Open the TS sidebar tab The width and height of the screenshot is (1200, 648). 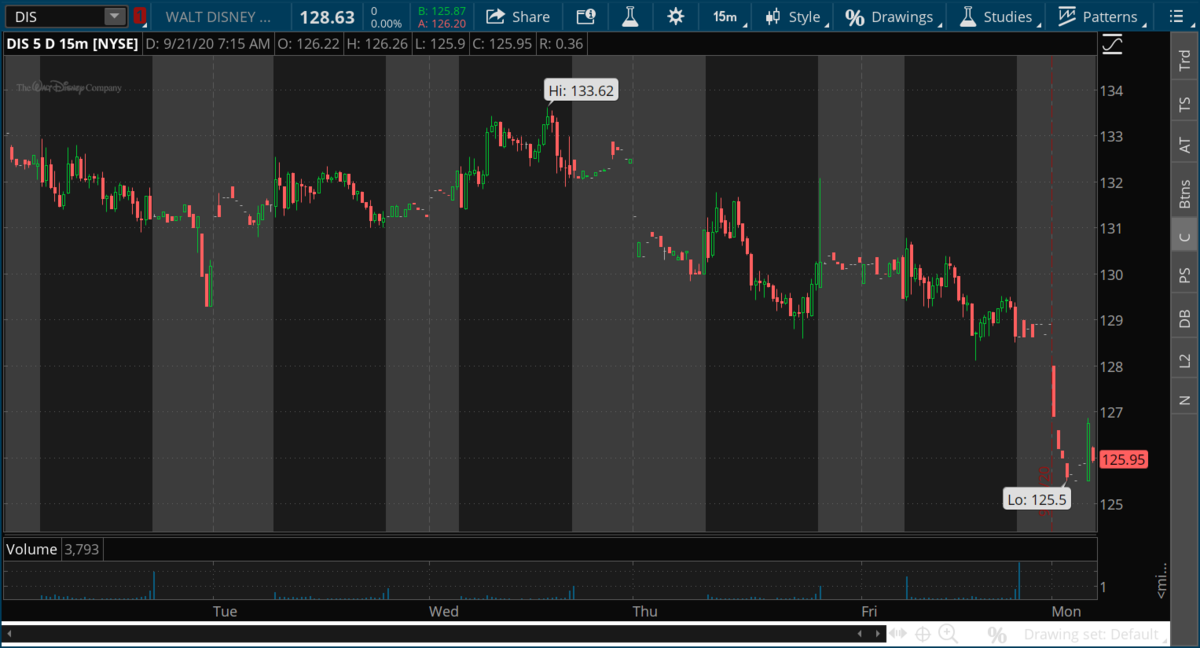1185,103
